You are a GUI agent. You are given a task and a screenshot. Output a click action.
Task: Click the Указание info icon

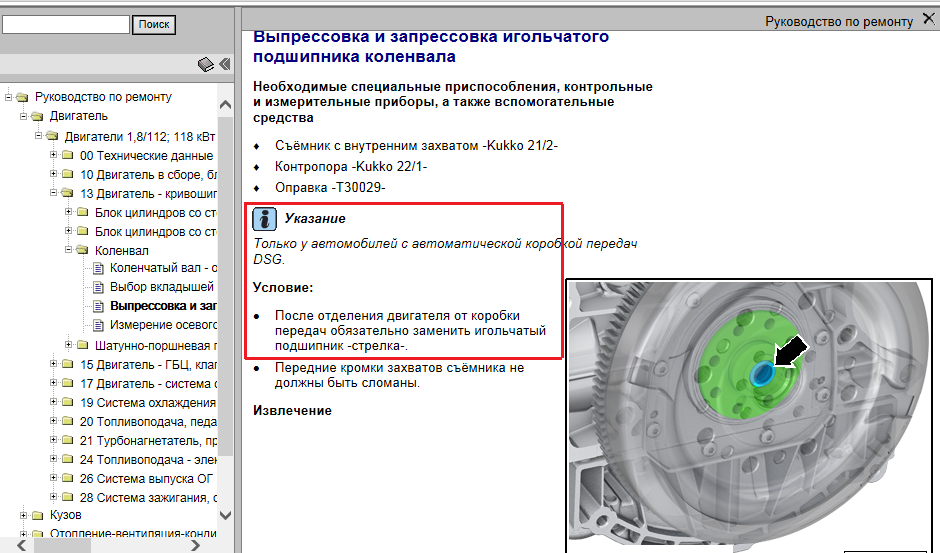point(264,219)
